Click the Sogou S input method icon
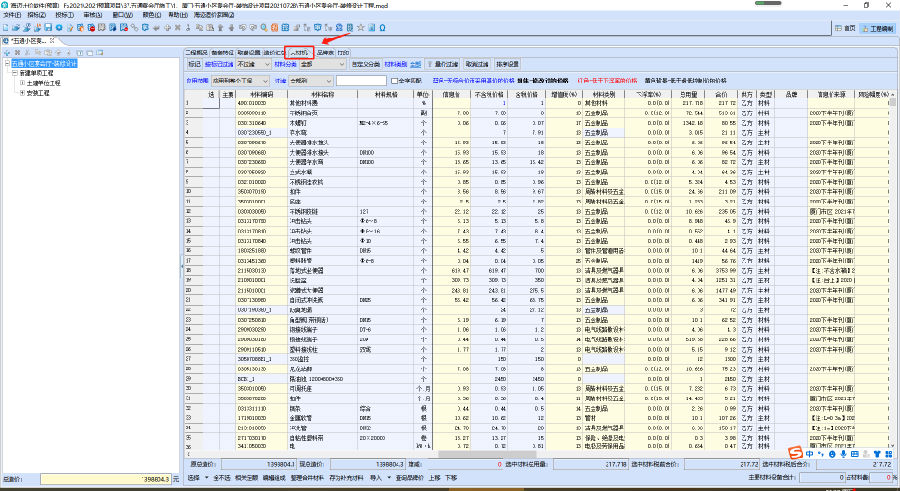900x491 pixels. pos(795,453)
